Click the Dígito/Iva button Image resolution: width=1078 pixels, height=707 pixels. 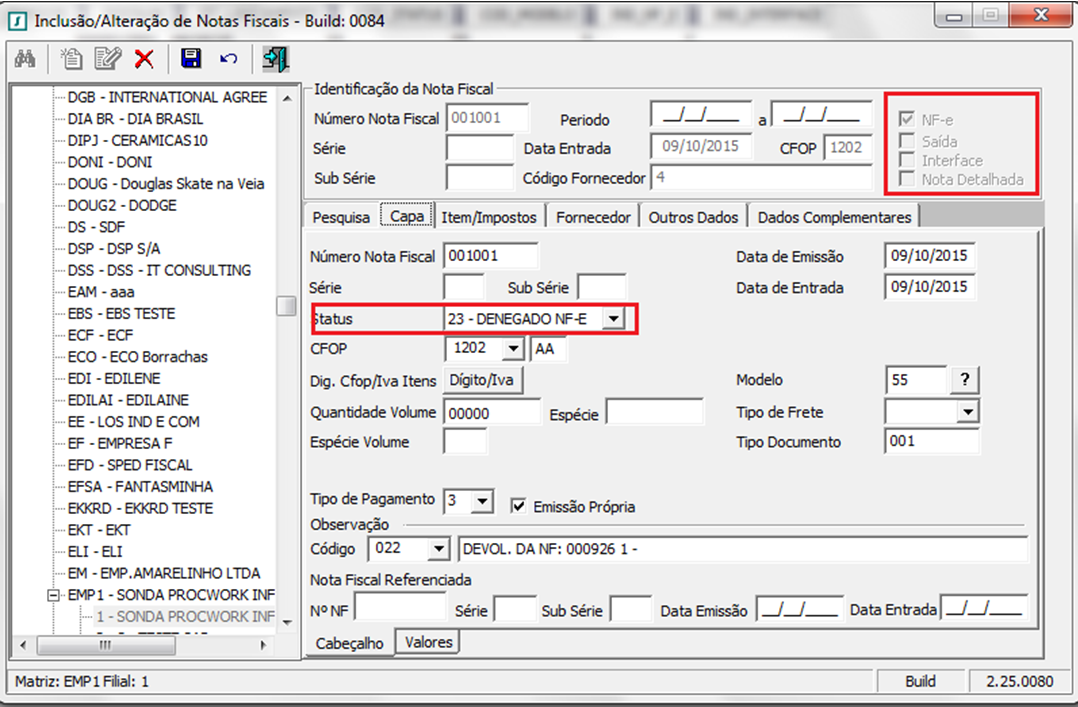(x=481, y=380)
